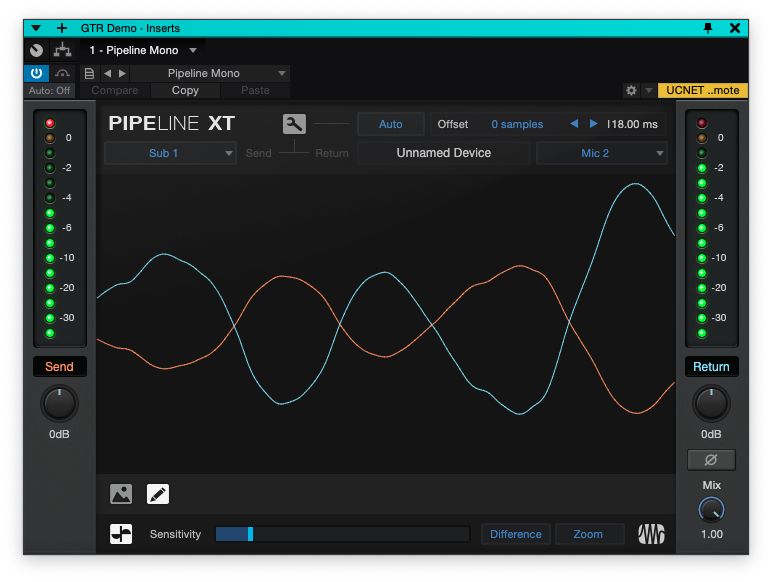Increase offset with right arrow
This screenshot has height=582, width=772.
point(594,124)
